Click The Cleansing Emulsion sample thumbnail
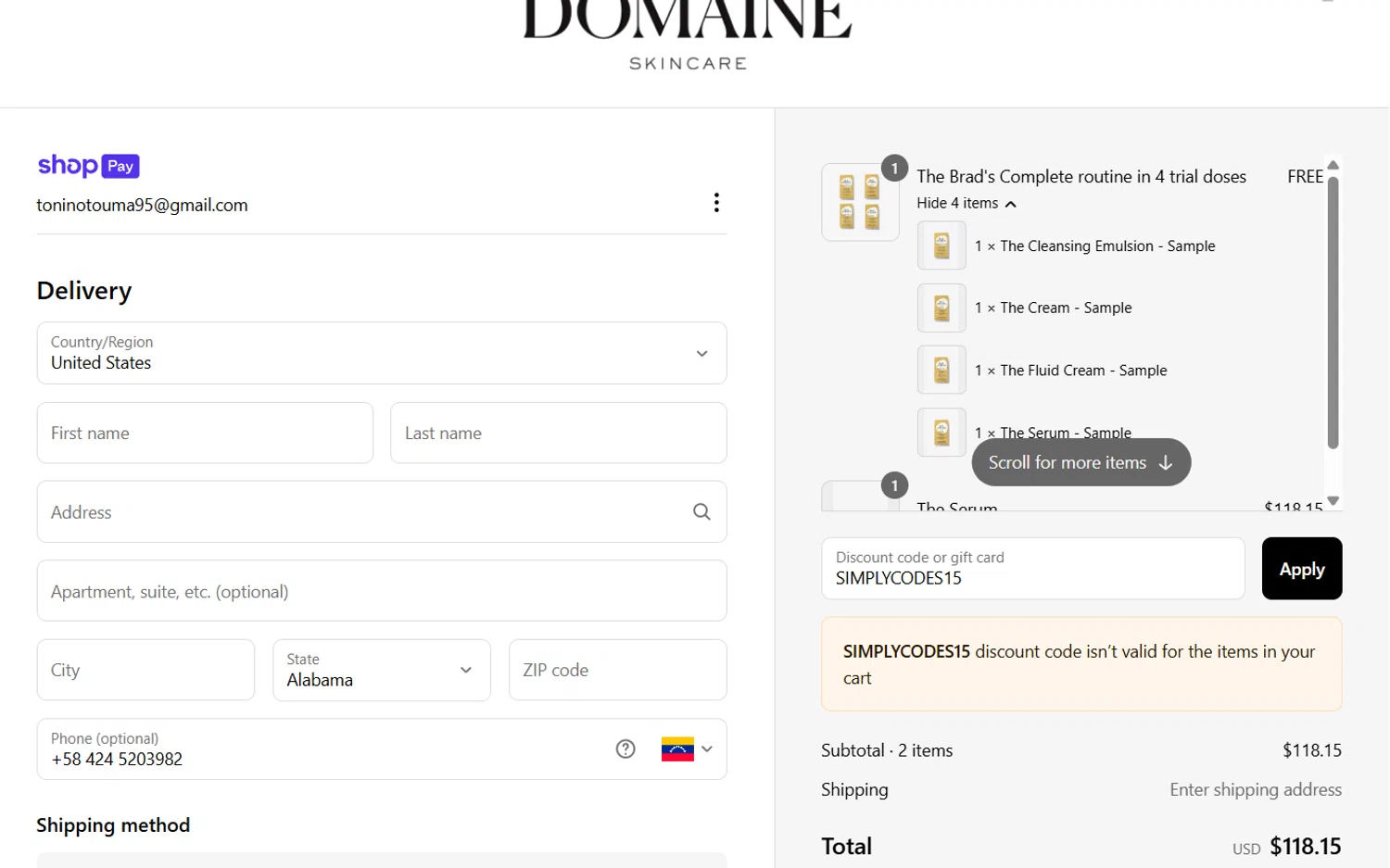The image size is (1390, 868). pos(941,245)
